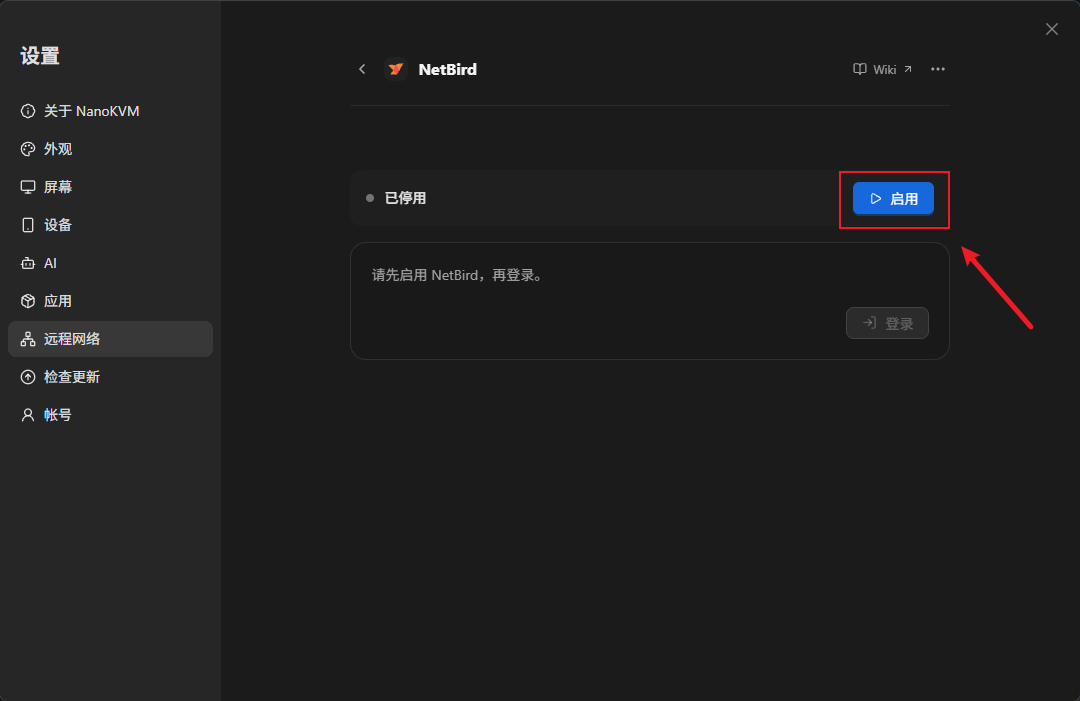Image resolution: width=1080 pixels, height=701 pixels.
Task: Open the 设备 device settings
Action: pyautogui.click(x=110, y=224)
